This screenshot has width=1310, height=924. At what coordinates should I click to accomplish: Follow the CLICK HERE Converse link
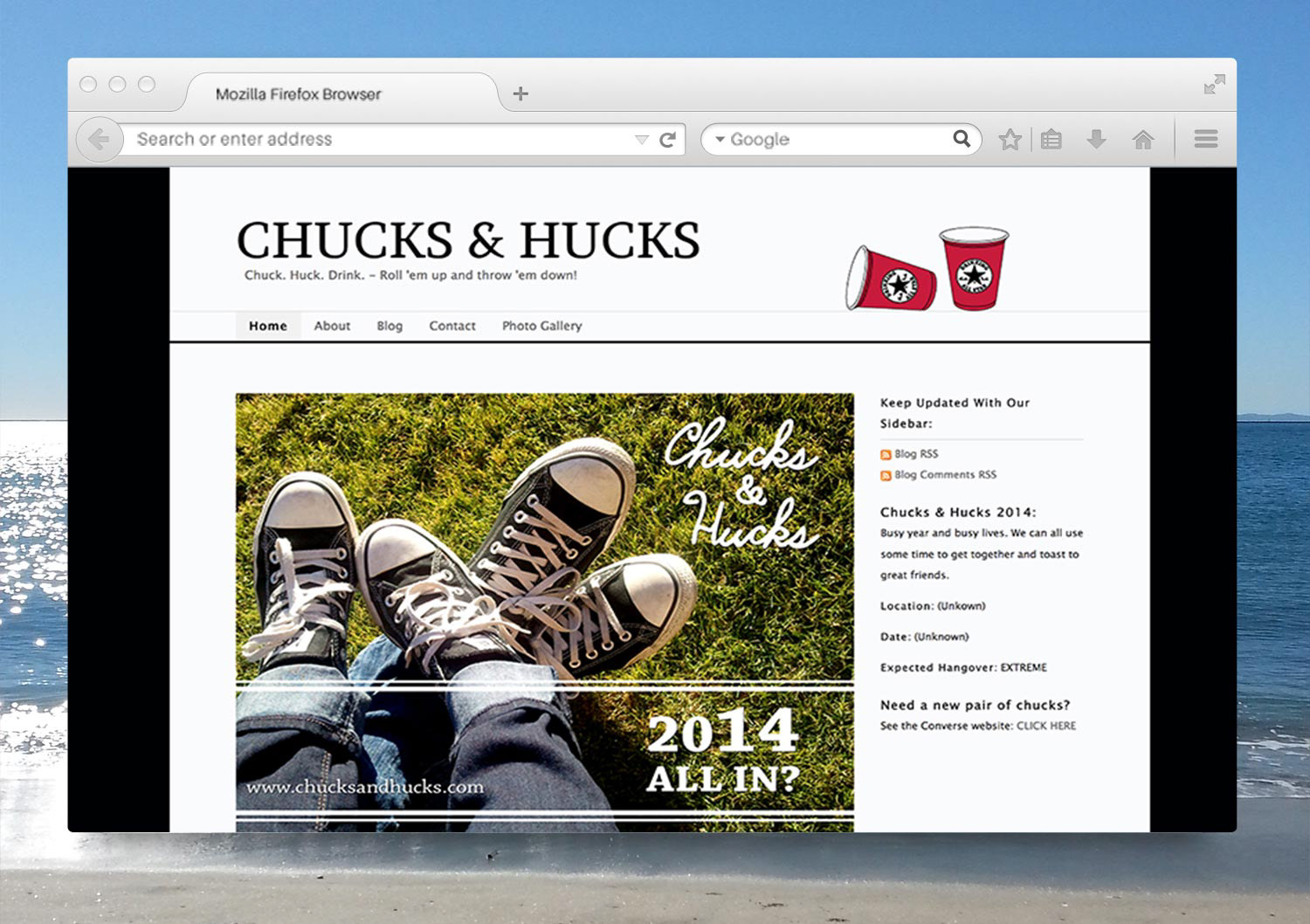tap(1045, 726)
